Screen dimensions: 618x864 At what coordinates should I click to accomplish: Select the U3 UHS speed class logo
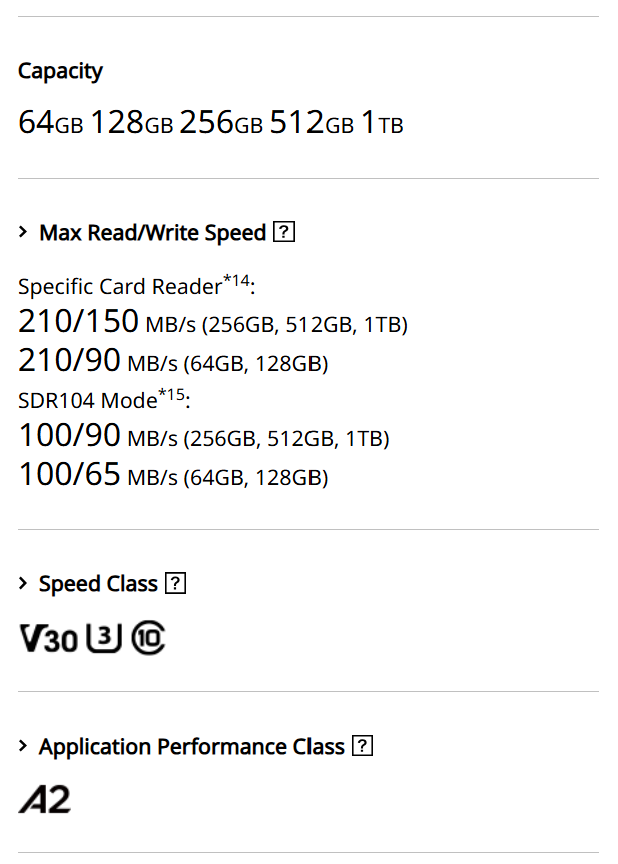pyautogui.click(x=104, y=638)
